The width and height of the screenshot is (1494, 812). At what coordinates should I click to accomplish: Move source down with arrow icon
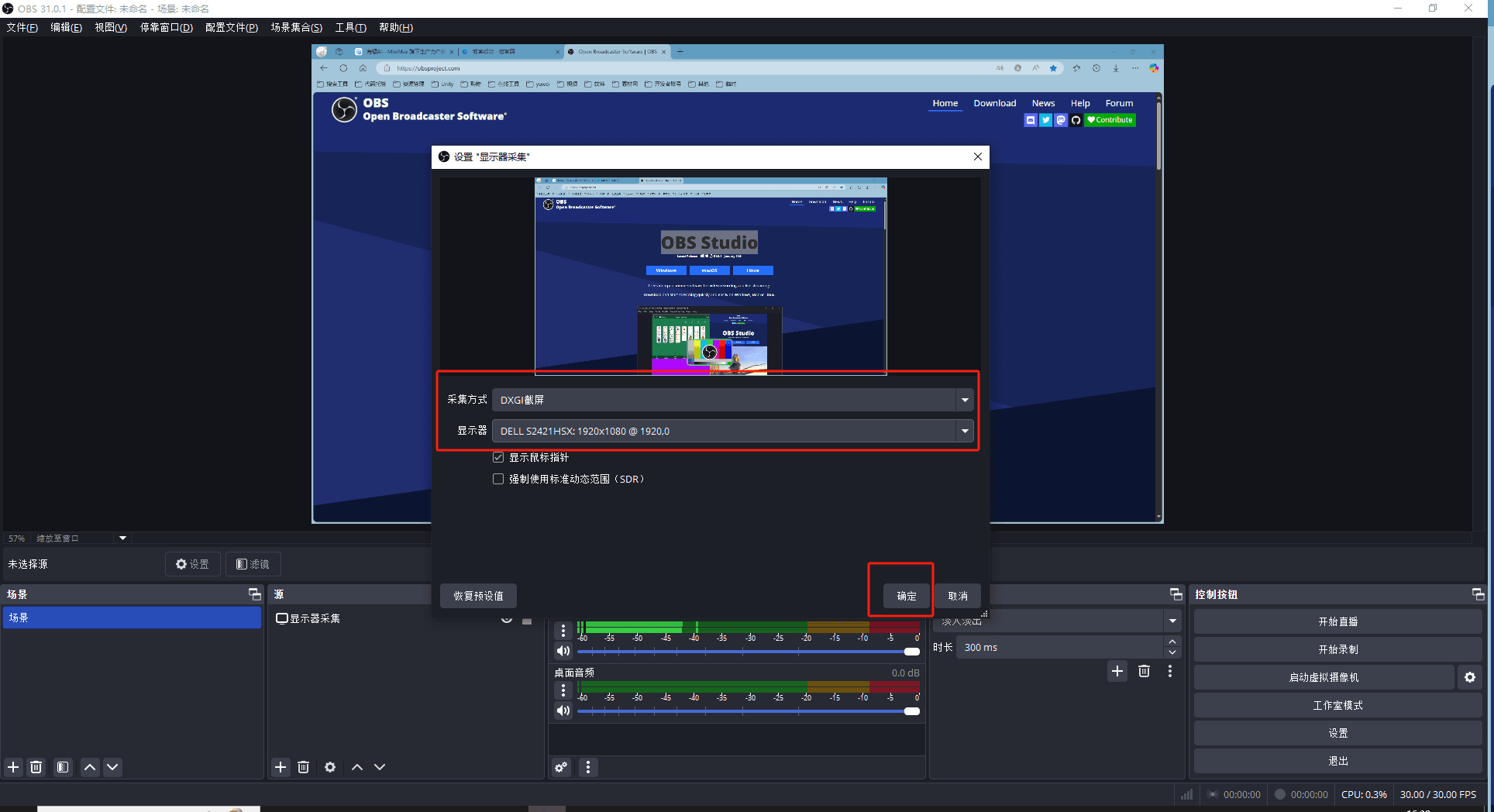(x=380, y=767)
